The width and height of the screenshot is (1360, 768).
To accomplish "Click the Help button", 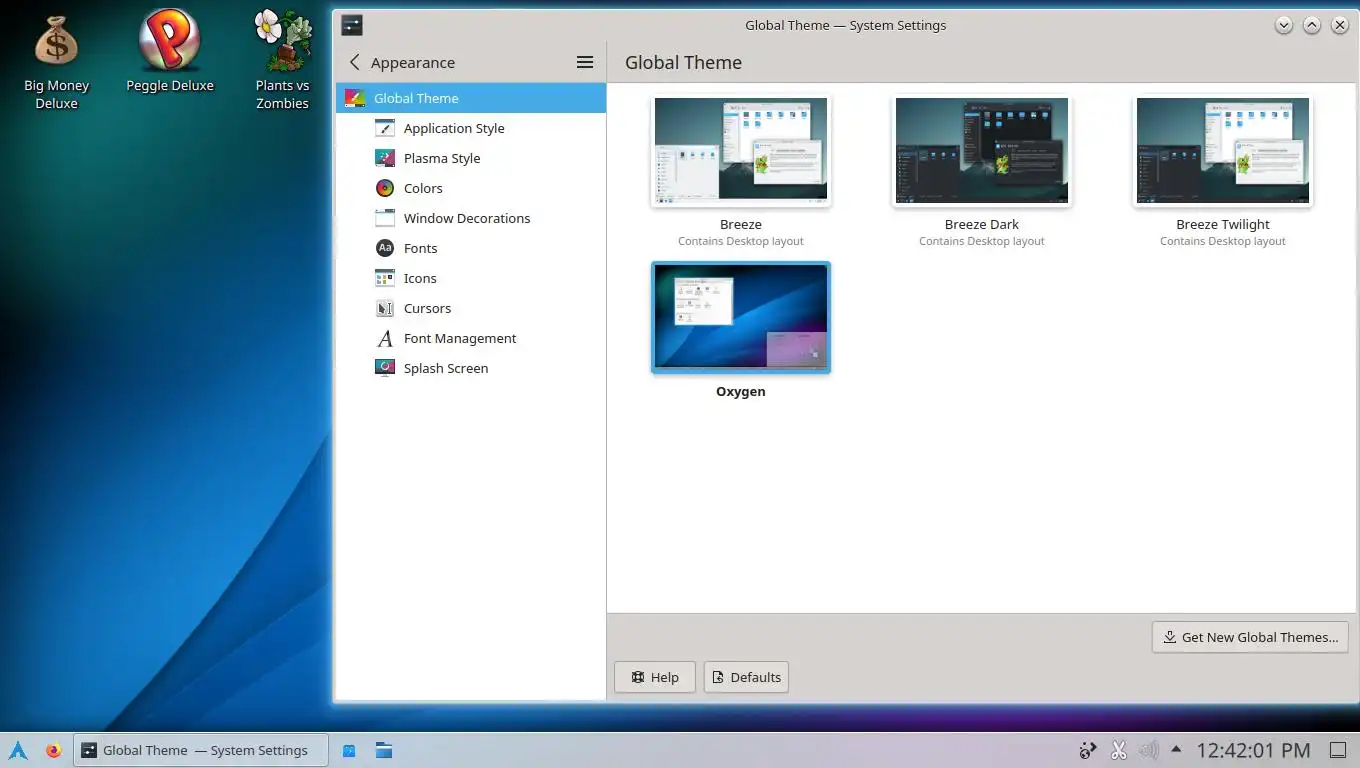I will tap(655, 677).
